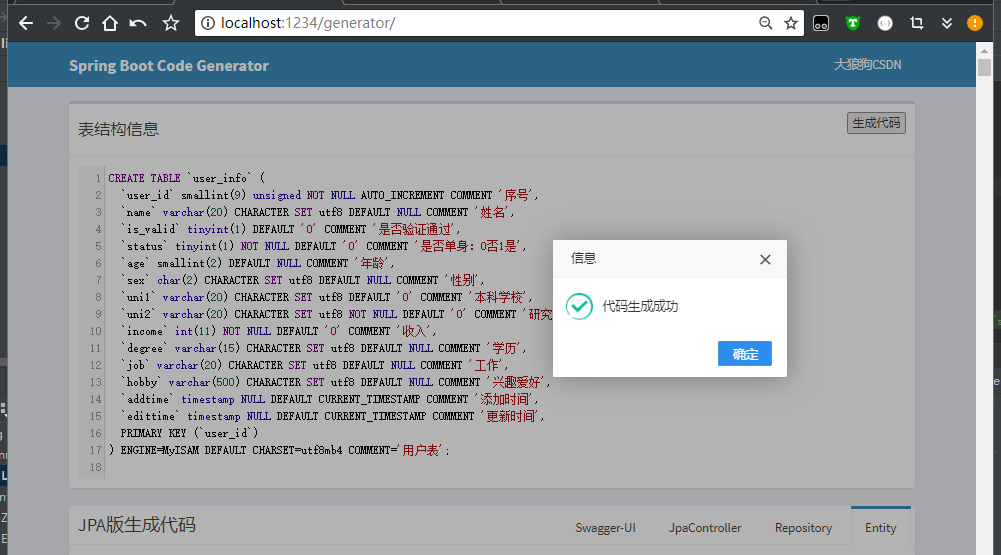This screenshot has height=555, width=1001.
Task: Reload the page with the refresh icon
Action: pos(82,22)
